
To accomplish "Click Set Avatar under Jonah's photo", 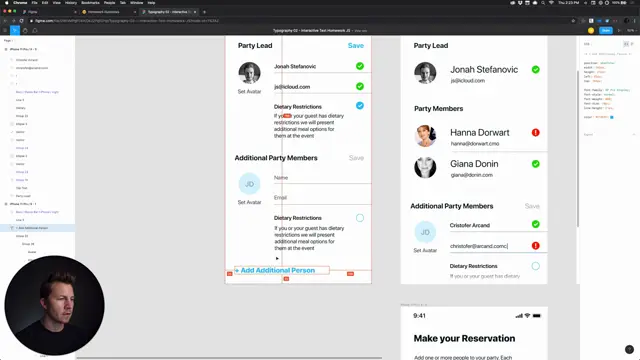I will [249, 91].
